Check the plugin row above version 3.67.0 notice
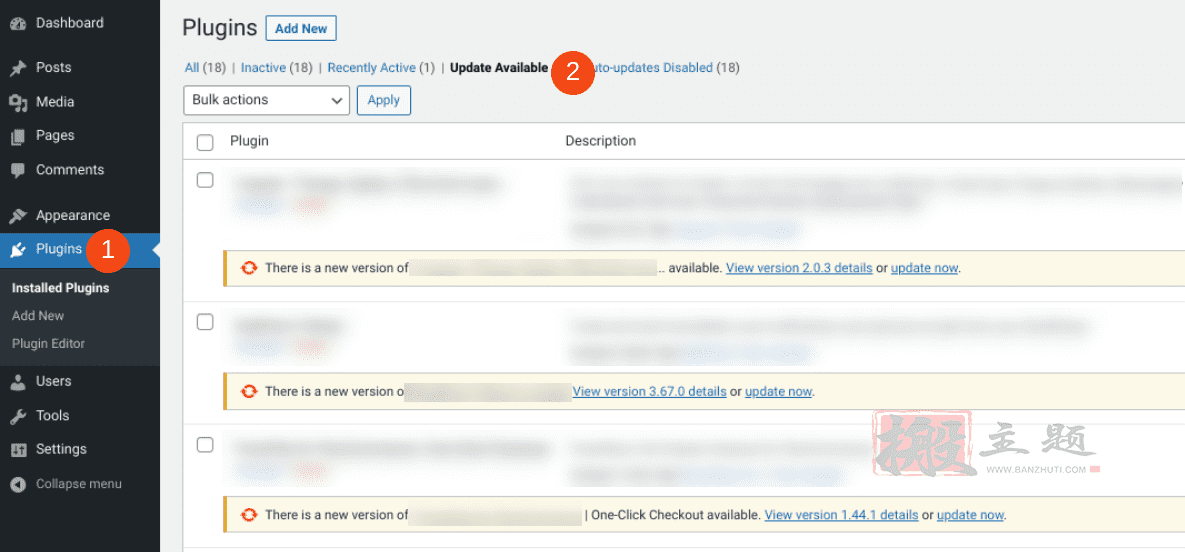Screen dimensions: 1185x552 (205, 322)
